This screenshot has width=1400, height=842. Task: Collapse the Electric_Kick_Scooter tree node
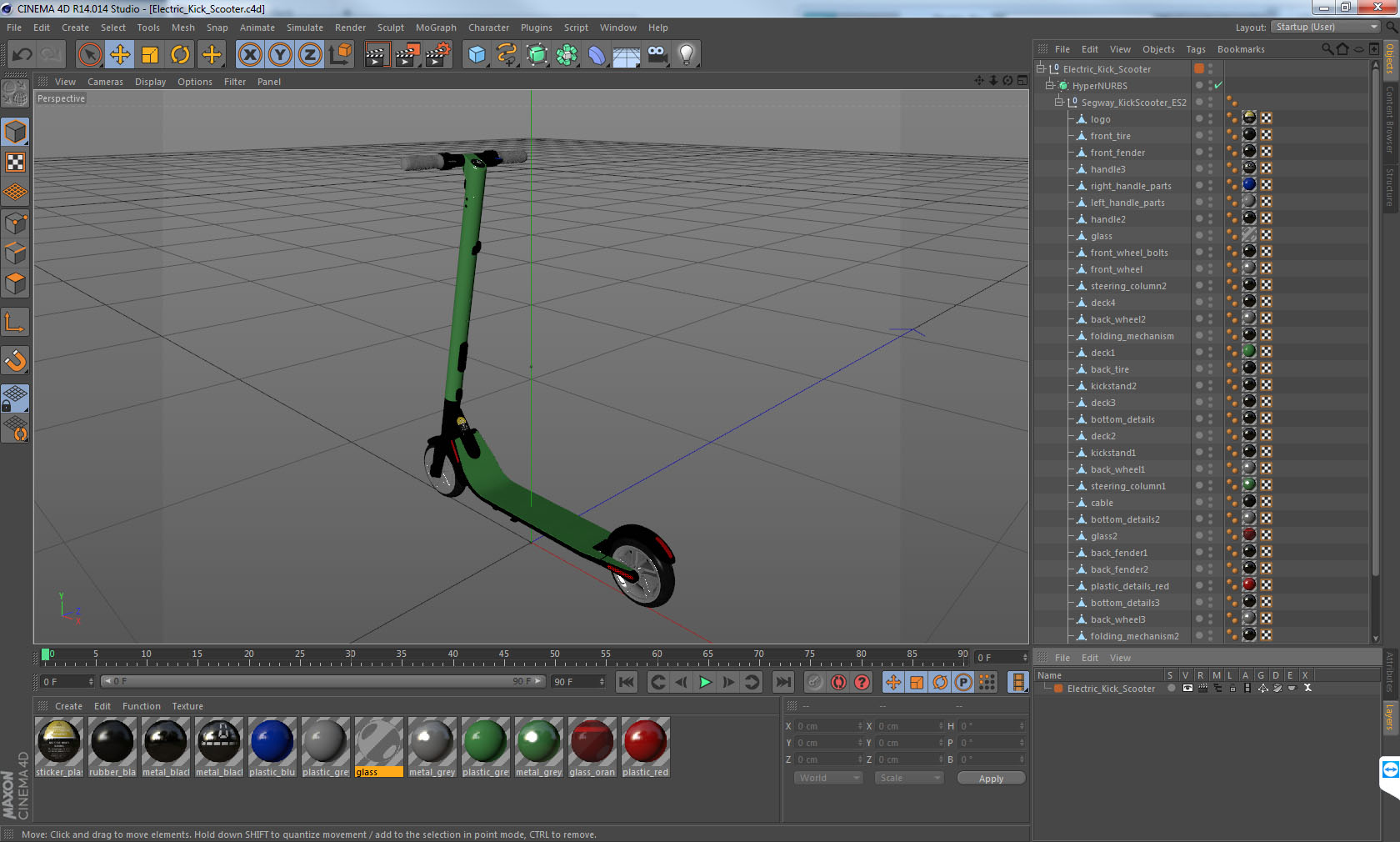pyautogui.click(x=1041, y=69)
